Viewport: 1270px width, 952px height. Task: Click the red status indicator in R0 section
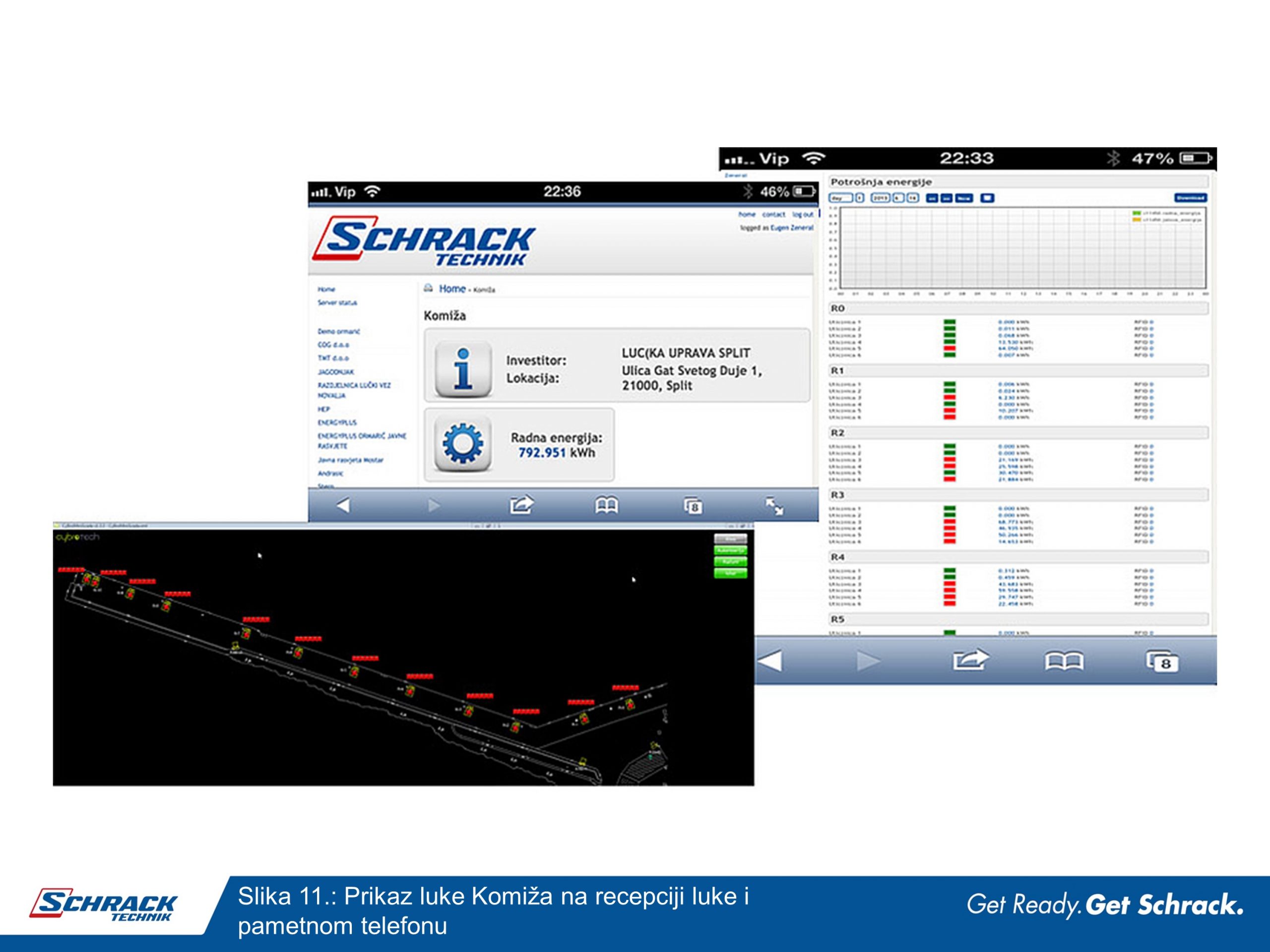point(950,348)
